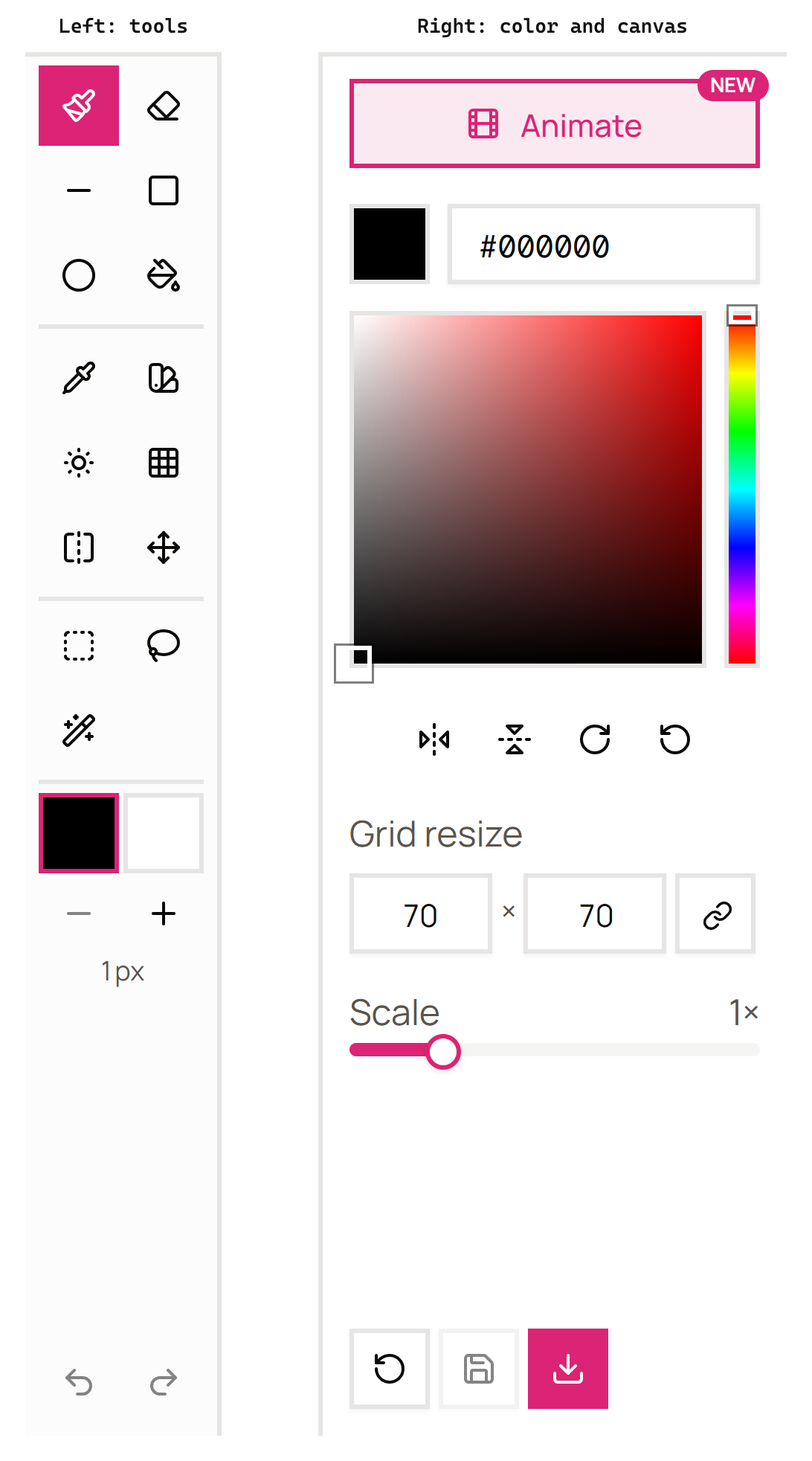Select the Move tool with four arrows

(x=164, y=548)
